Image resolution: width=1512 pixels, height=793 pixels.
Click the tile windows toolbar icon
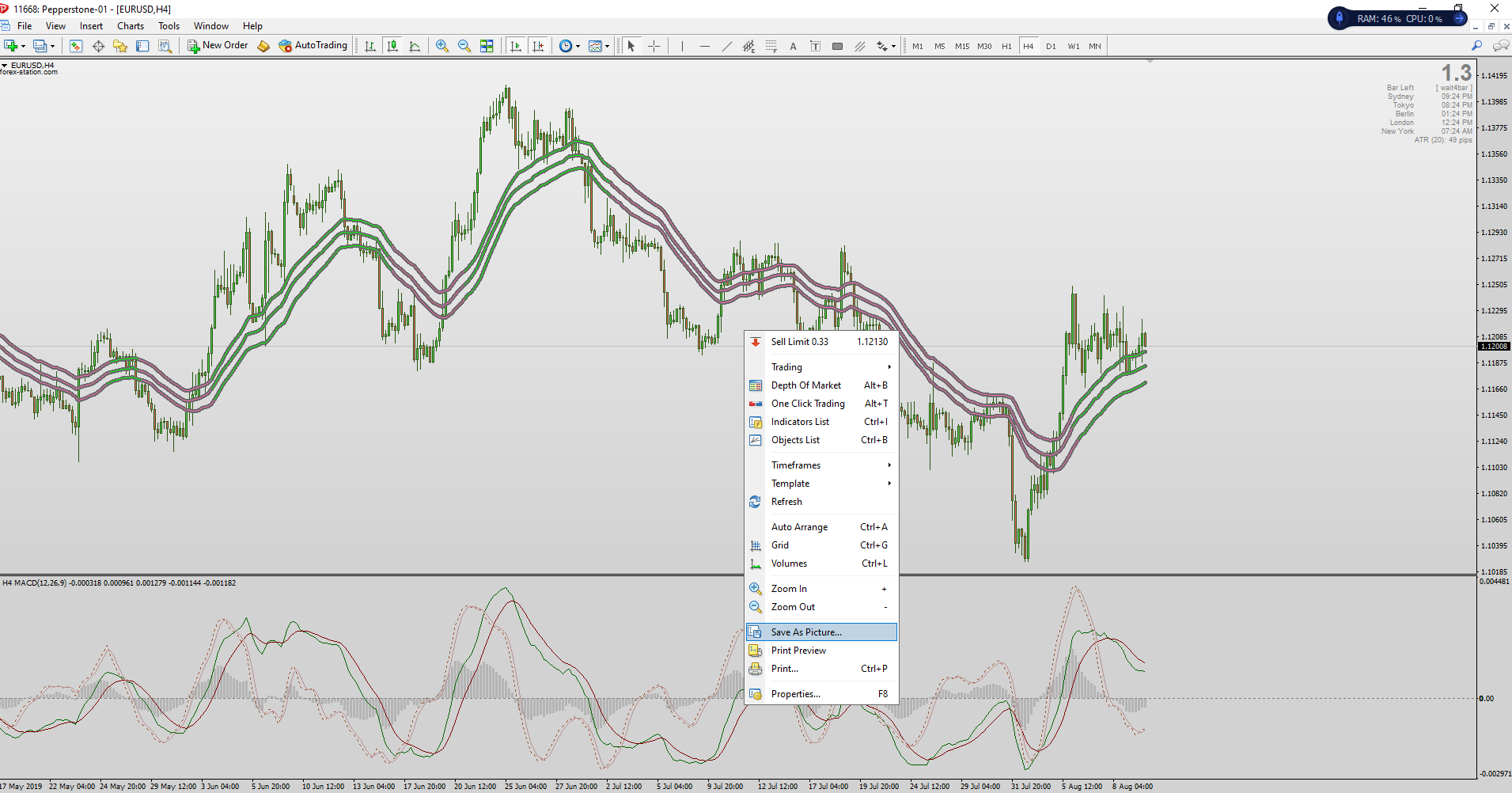click(x=487, y=46)
